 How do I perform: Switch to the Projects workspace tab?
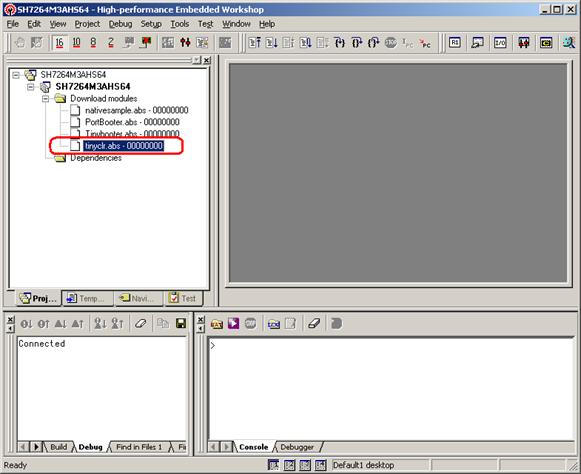tap(38, 298)
